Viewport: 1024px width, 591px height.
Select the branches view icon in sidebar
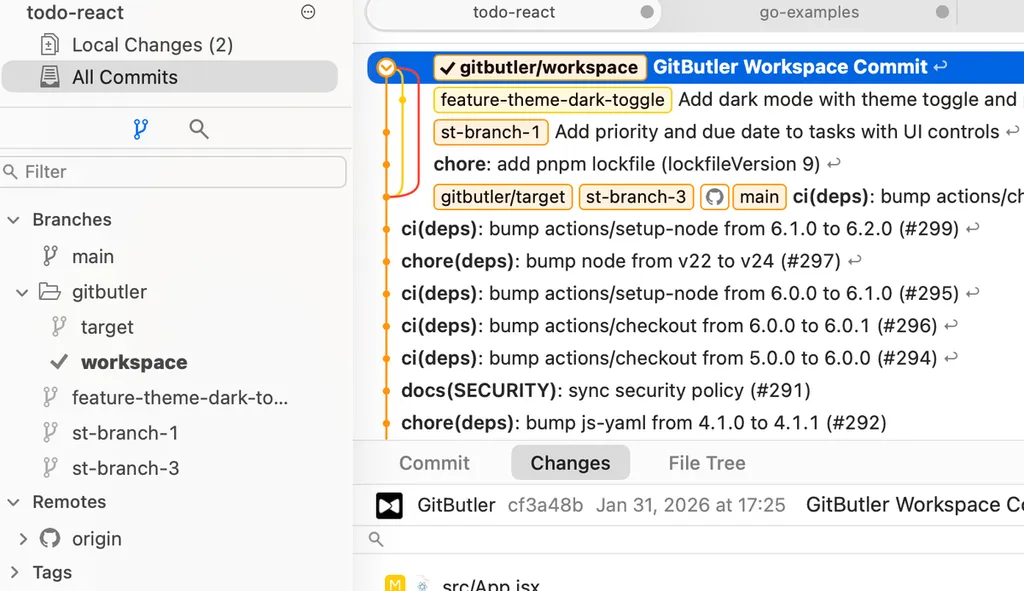coord(140,129)
